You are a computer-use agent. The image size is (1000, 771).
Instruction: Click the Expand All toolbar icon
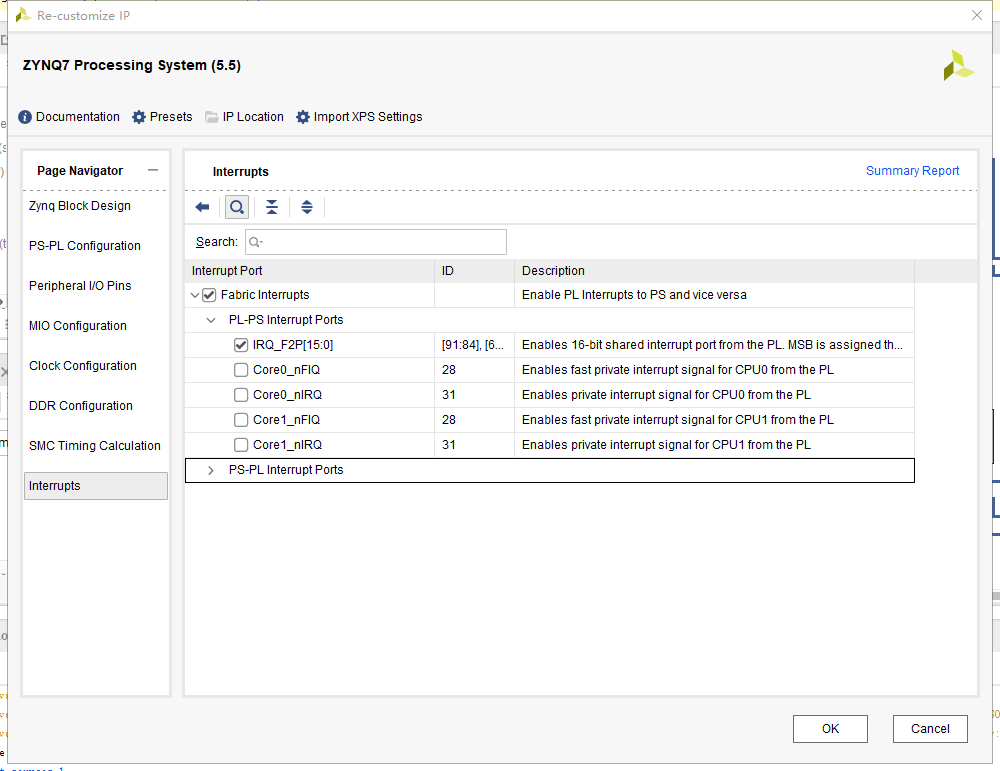pos(307,207)
